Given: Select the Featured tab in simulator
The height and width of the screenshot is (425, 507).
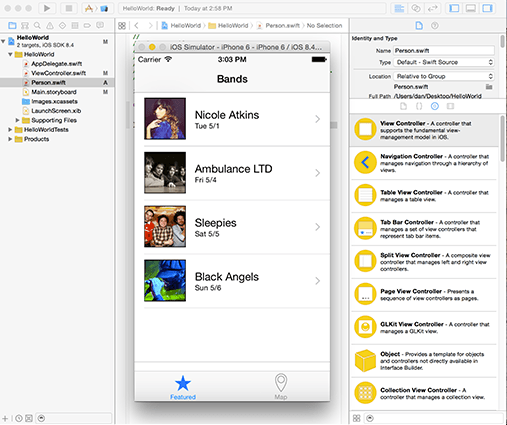Looking at the screenshot, I should tap(183, 387).
